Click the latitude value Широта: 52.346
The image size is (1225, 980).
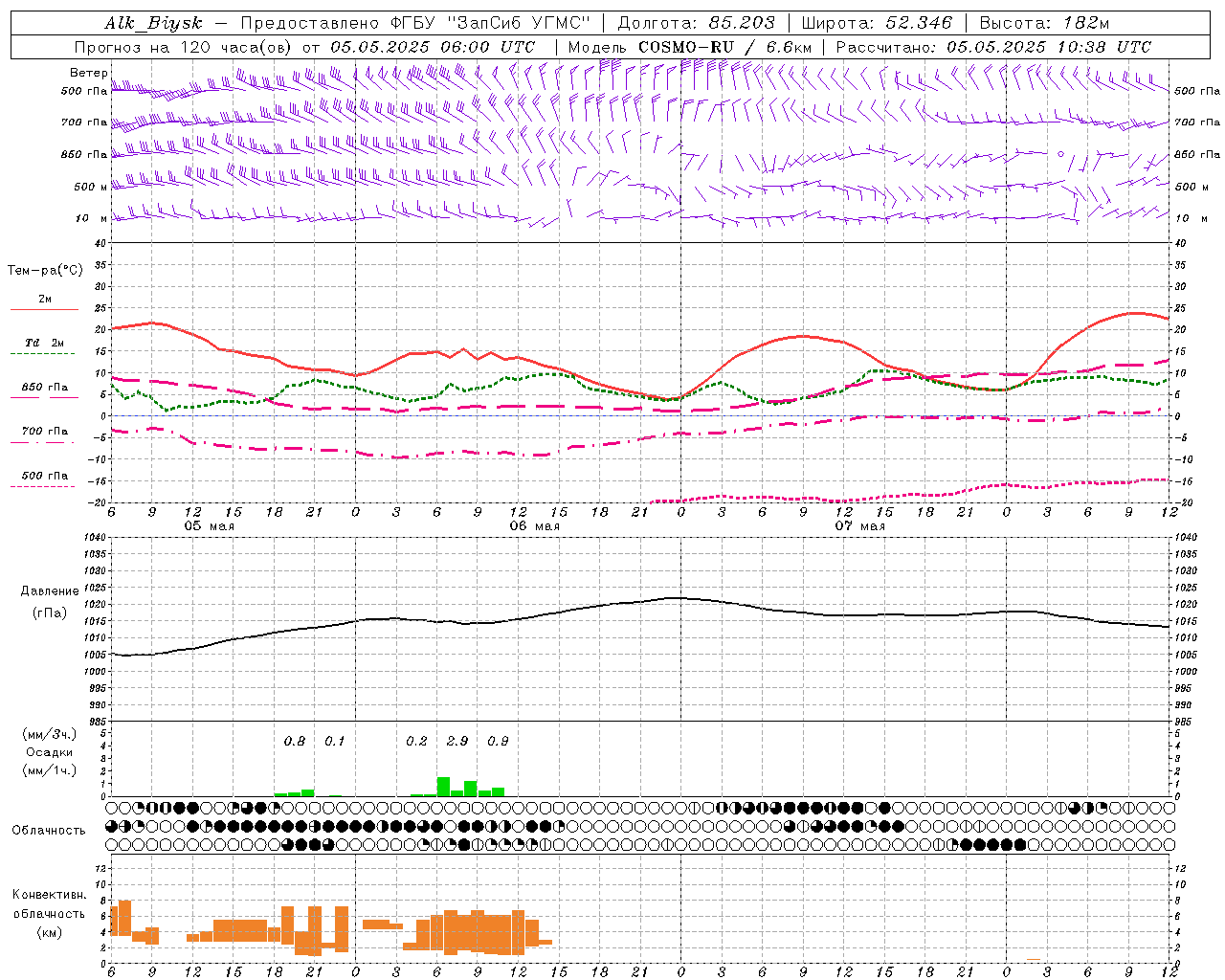point(877,23)
